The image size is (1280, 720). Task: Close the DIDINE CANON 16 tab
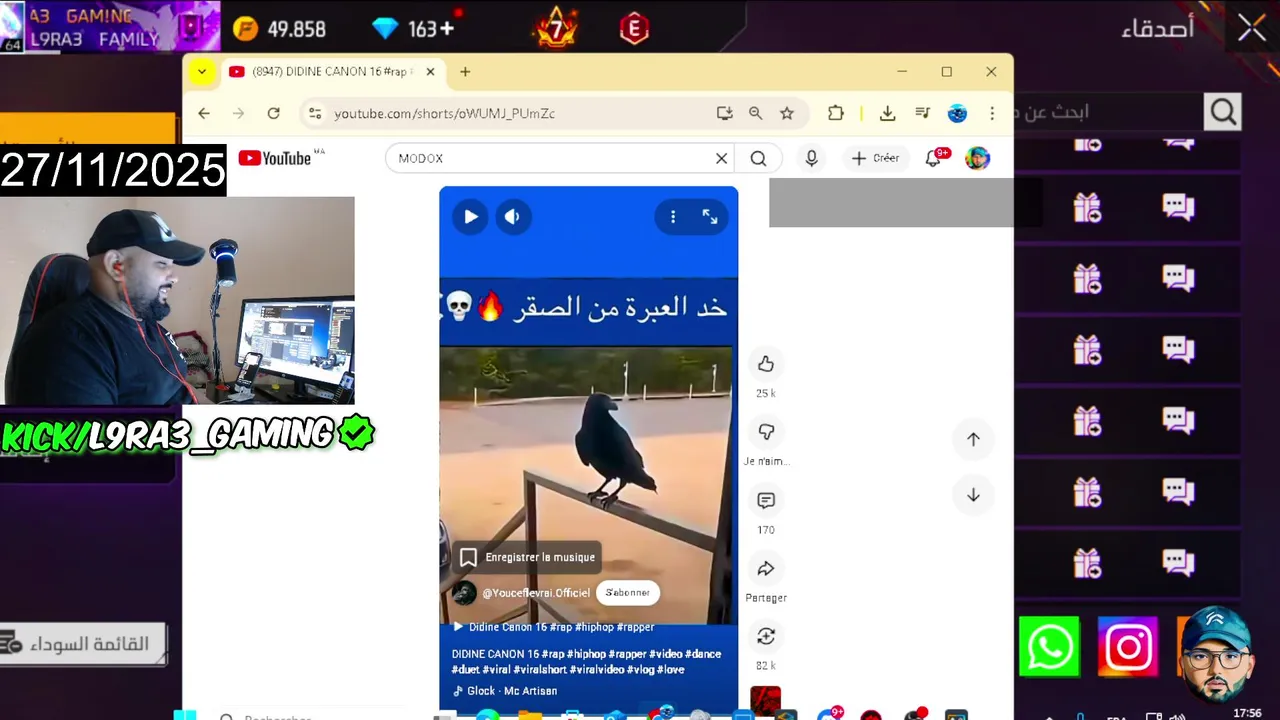[x=430, y=72]
